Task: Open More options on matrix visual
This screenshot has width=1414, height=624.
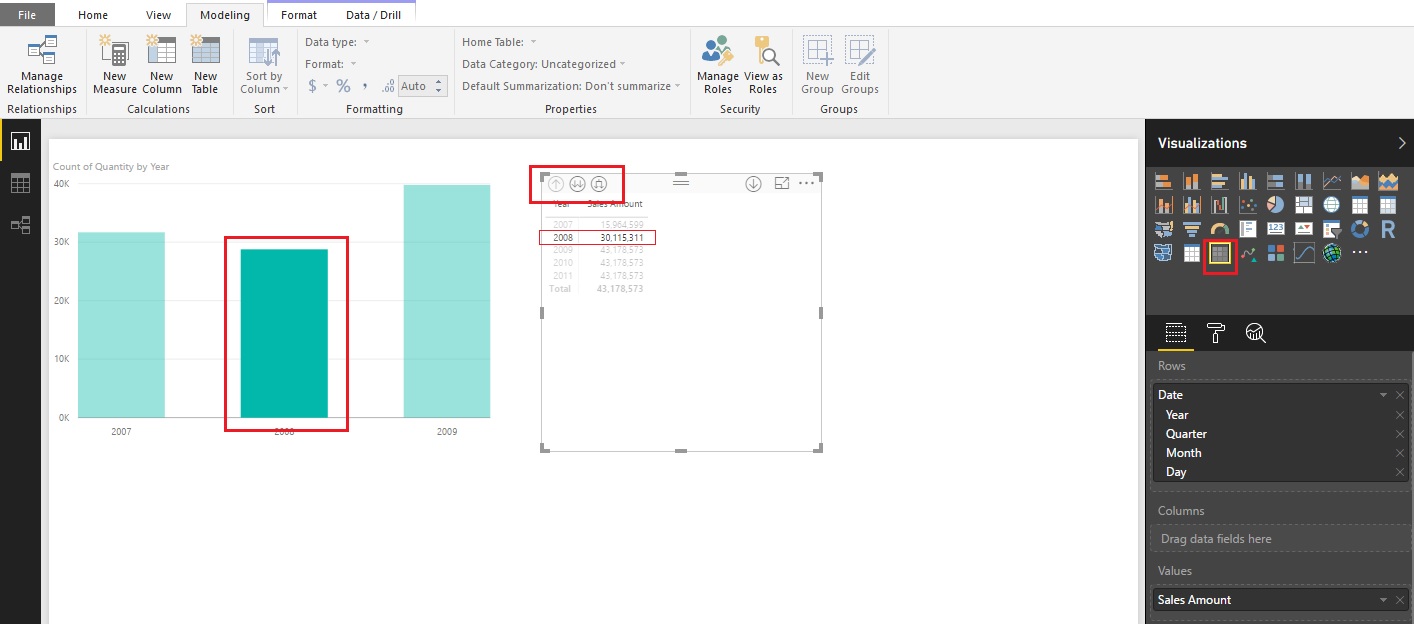Action: 806,183
